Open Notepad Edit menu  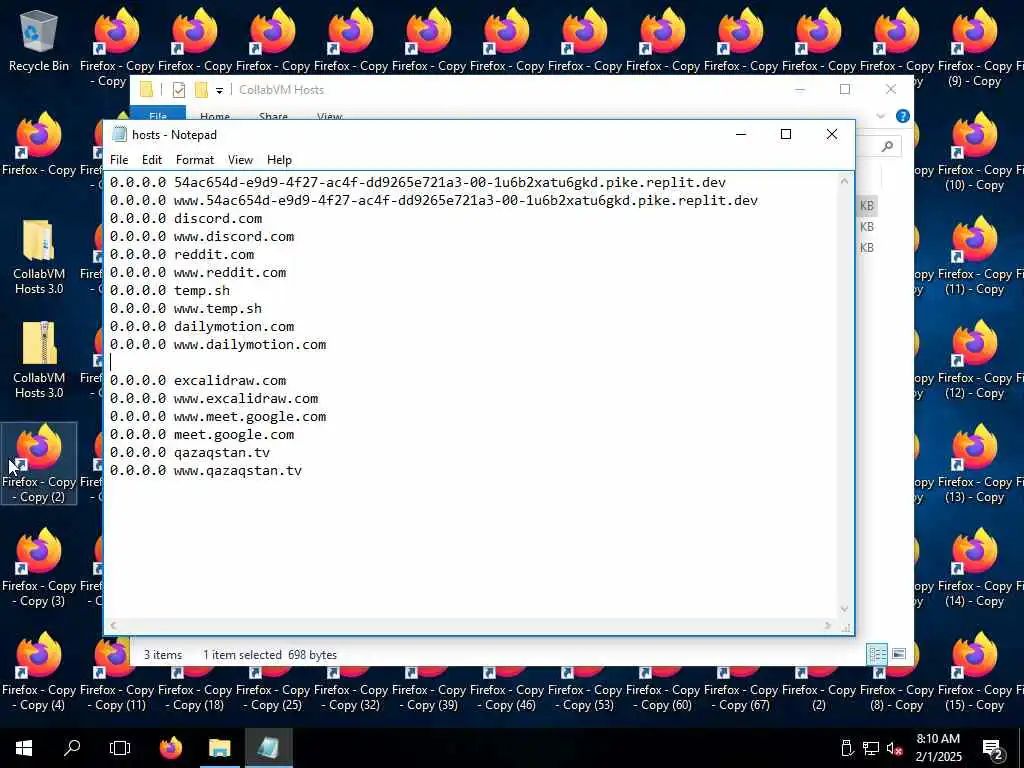click(152, 160)
